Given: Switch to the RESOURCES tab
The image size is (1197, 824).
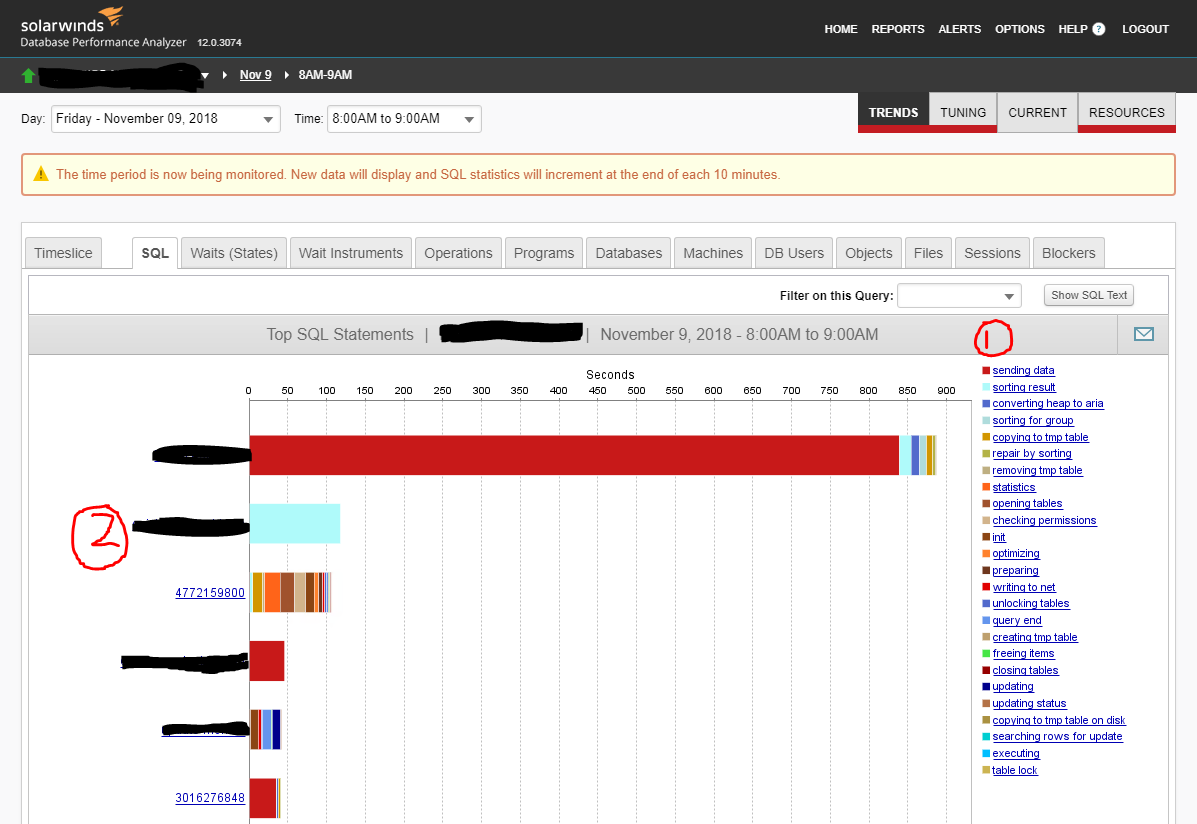Looking at the screenshot, I should pyautogui.click(x=1126, y=112).
